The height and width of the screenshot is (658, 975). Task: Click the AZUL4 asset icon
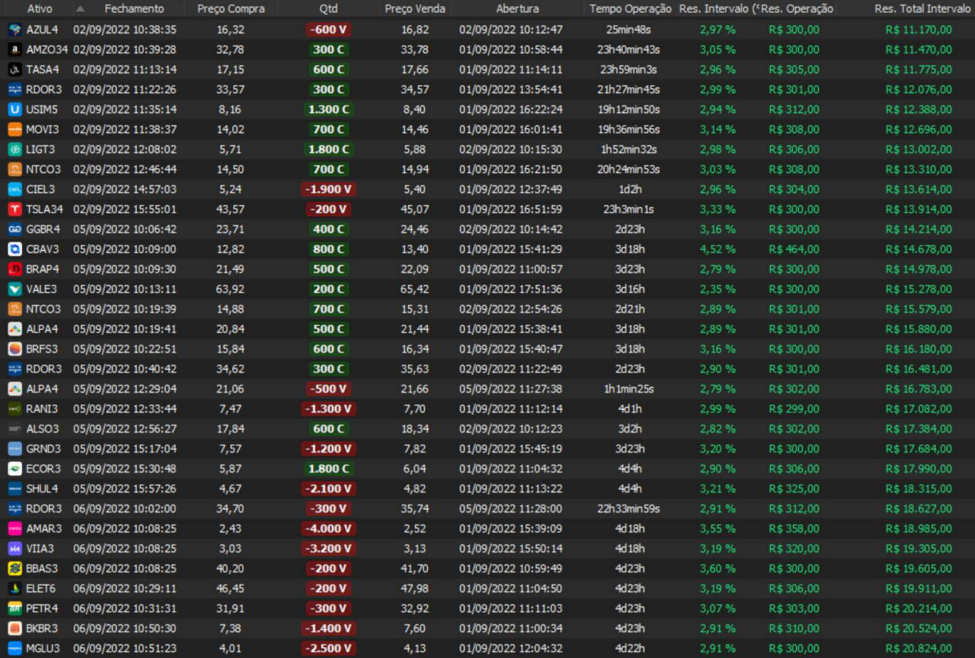click(x=15, y=30)
